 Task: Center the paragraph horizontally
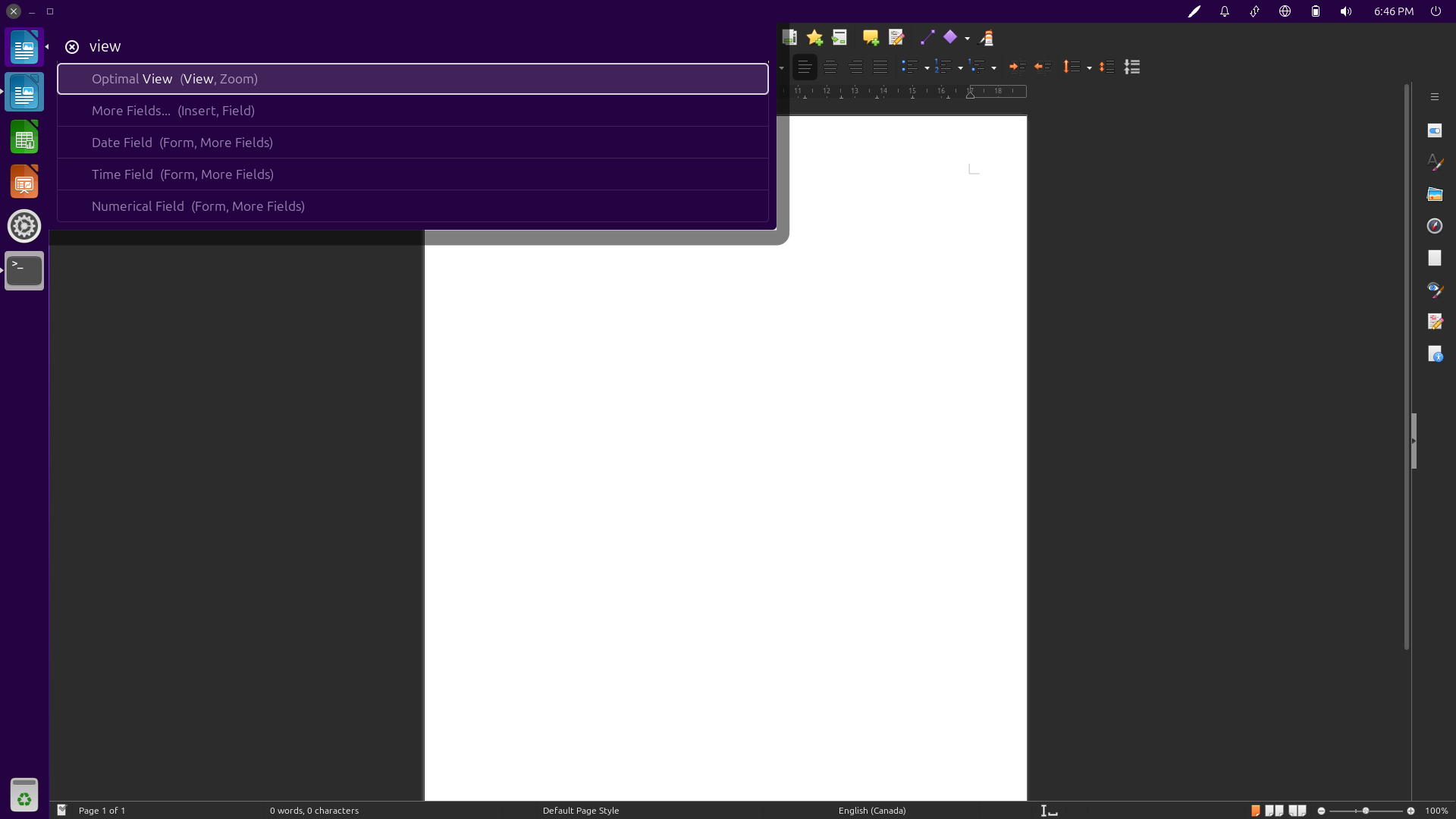[830, 67]
